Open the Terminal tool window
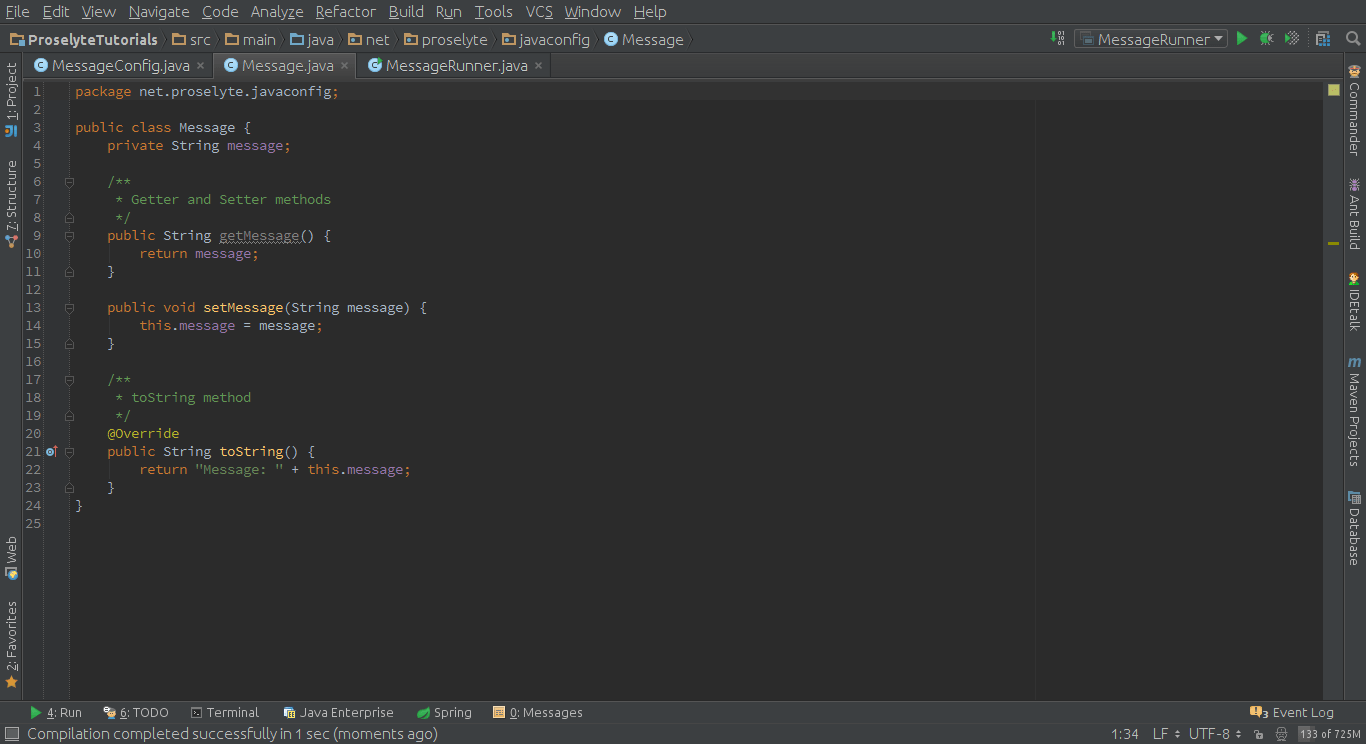This screenshot has height=744, width=1366. point(231,712)
